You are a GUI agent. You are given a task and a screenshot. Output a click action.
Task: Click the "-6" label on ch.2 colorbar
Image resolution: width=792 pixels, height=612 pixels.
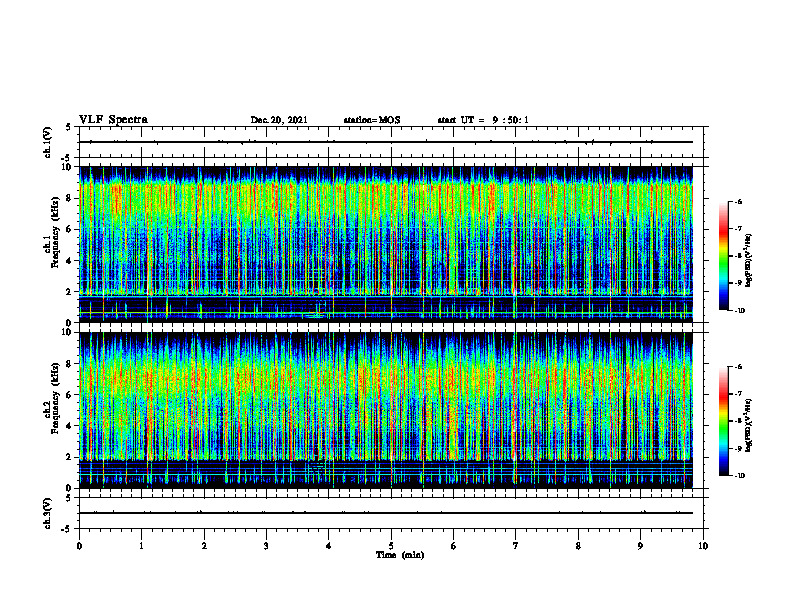point(738,367)
